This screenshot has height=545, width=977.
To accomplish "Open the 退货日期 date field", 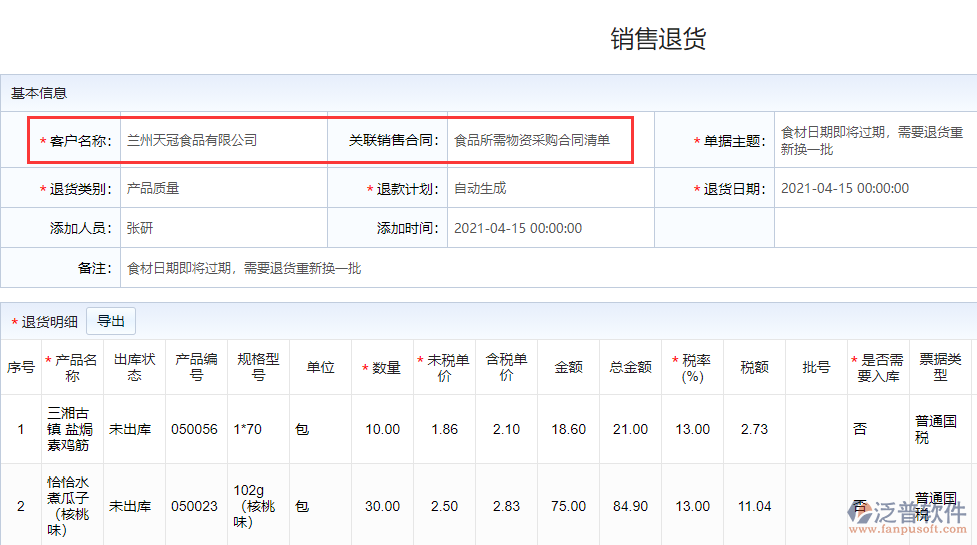I will tap(871, 188).
